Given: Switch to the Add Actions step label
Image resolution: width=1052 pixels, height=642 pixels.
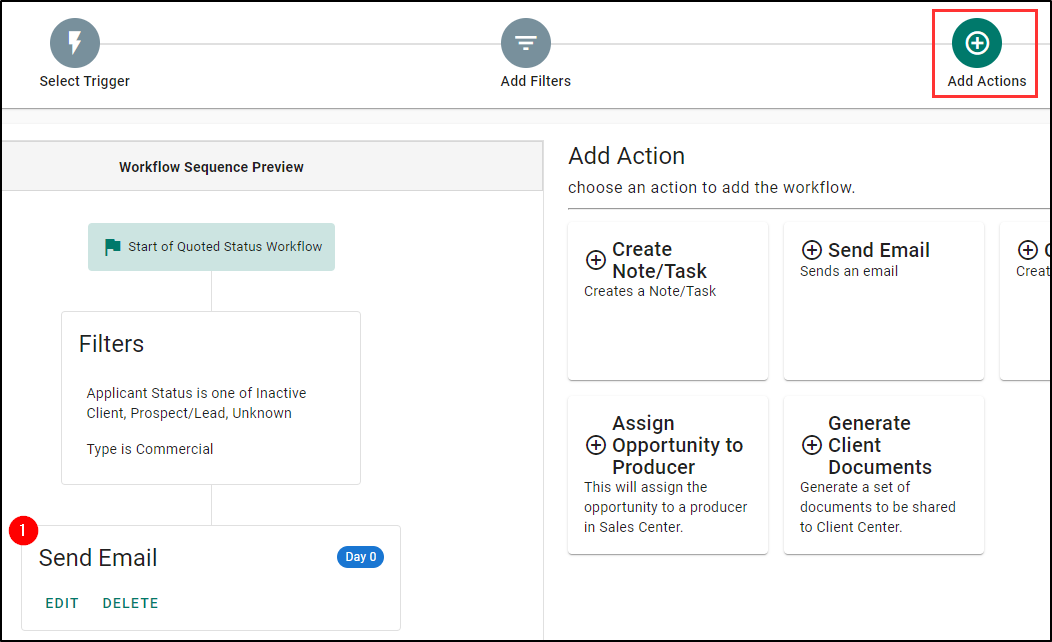Looking at the screenshot, I should click(987, 81).
